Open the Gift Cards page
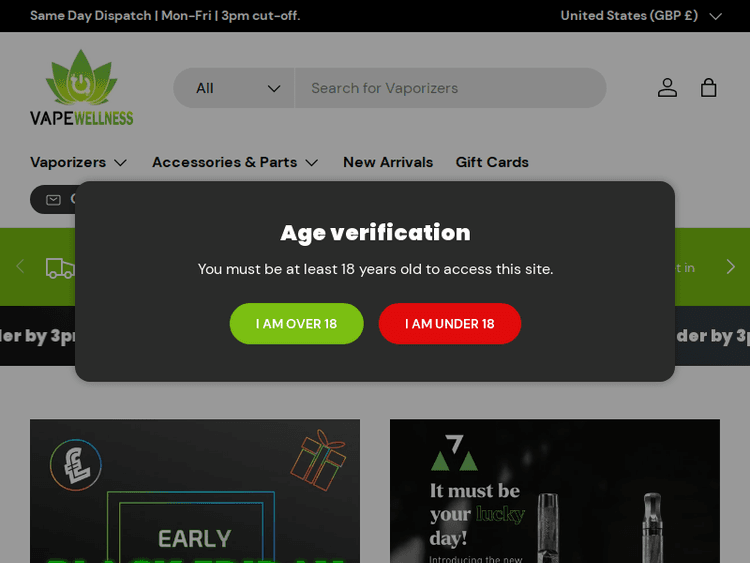 [x=492, y=162]
